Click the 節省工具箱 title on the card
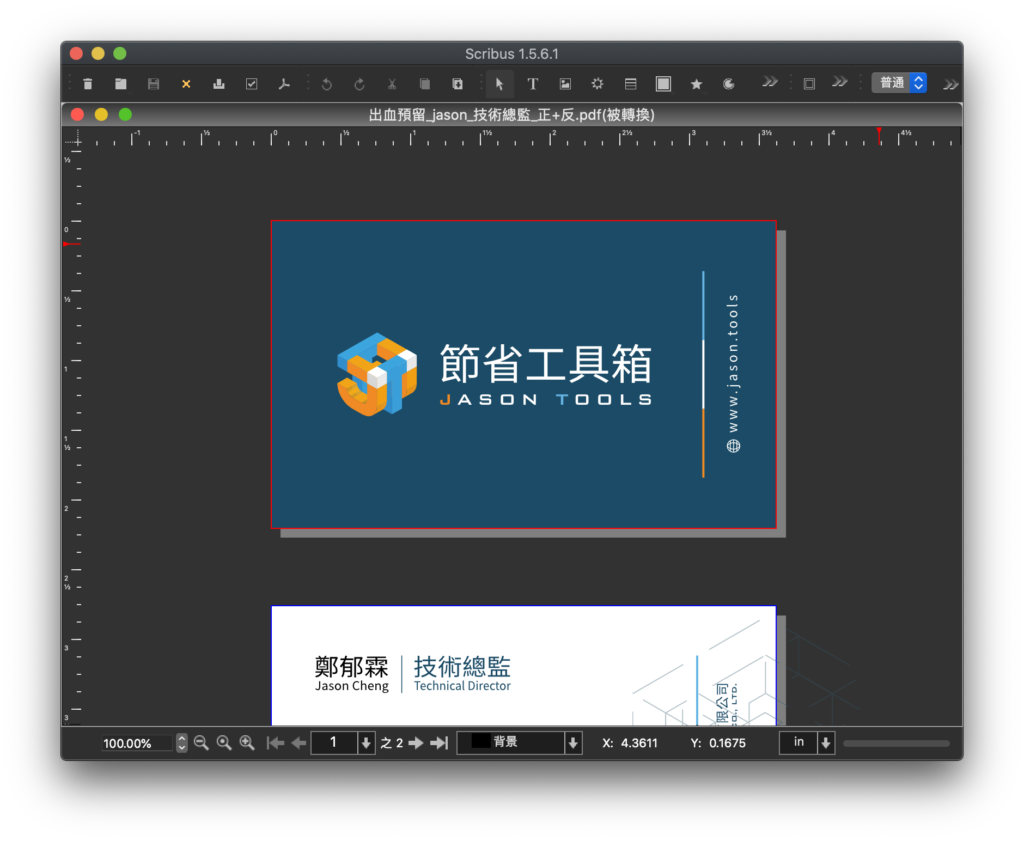 [546, 364]
